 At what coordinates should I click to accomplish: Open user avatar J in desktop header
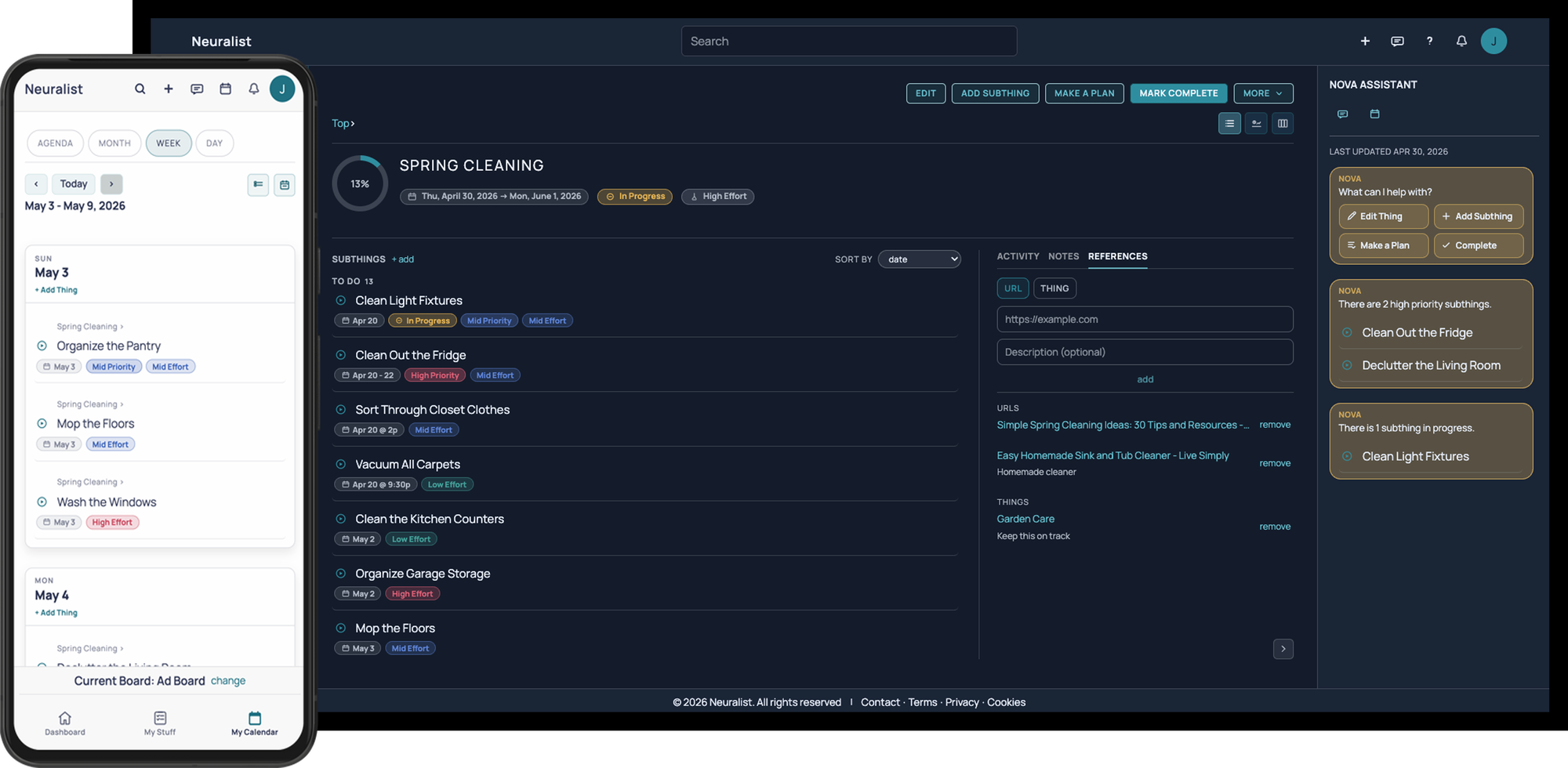1494,41
